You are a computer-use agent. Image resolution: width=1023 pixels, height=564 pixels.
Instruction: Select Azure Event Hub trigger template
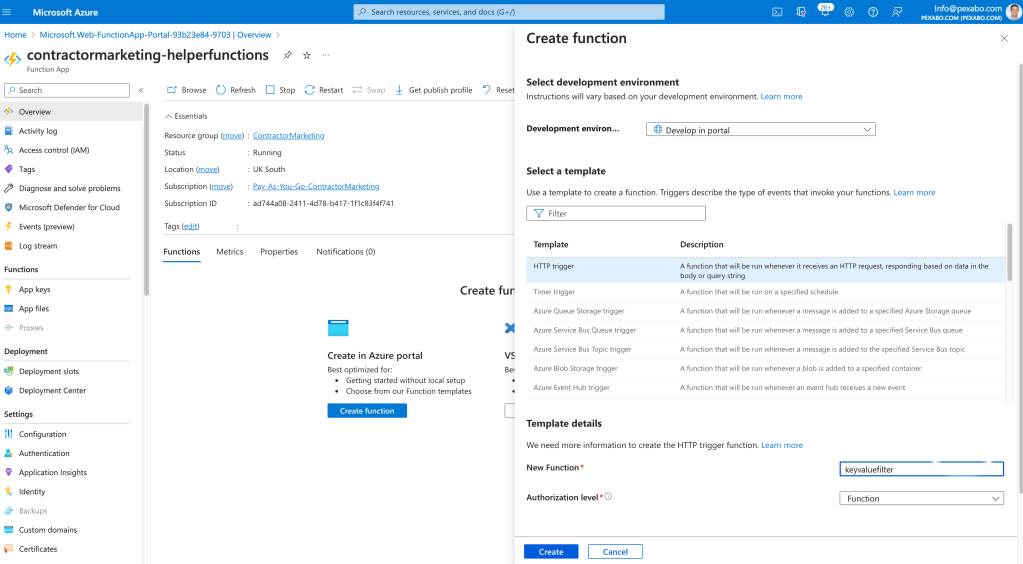[765, 388]
